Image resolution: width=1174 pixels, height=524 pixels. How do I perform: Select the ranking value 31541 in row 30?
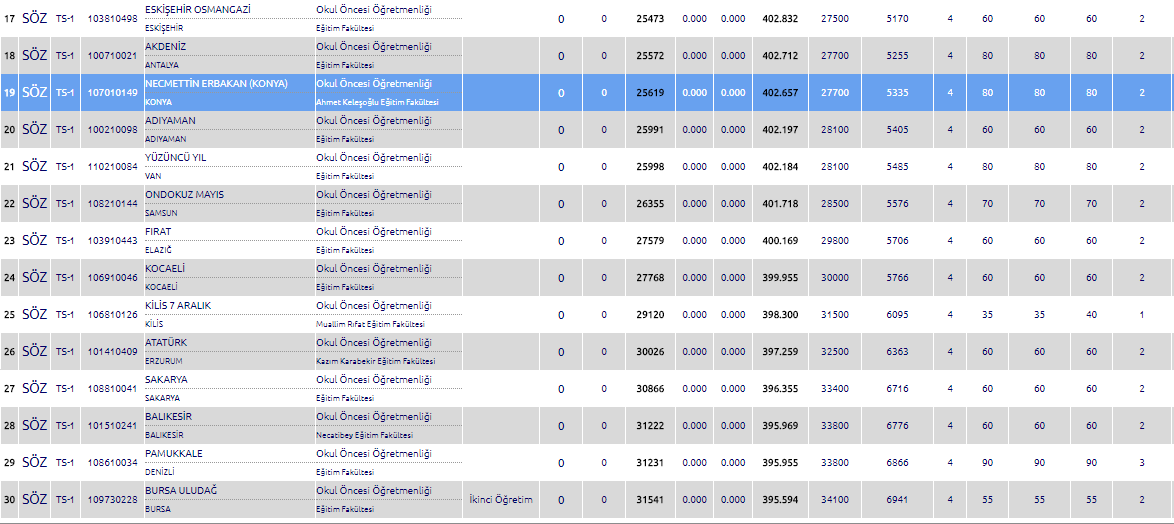tap(649, 500)
